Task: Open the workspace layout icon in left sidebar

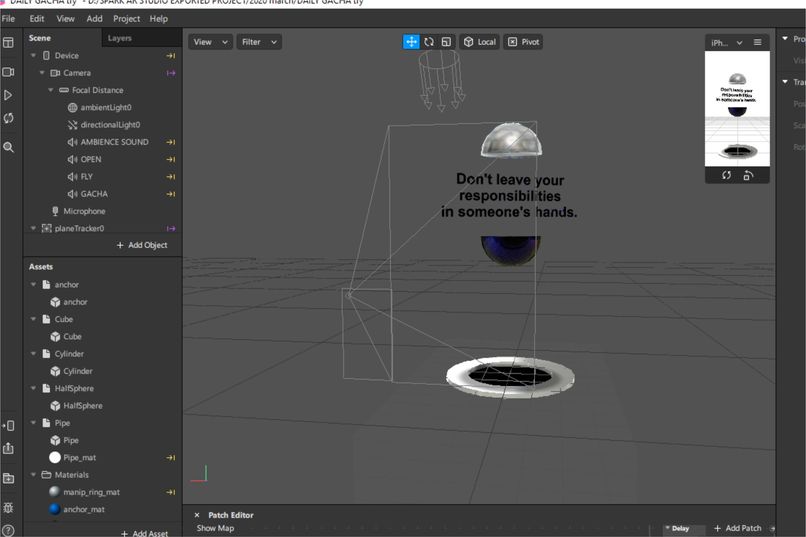Action: [8, 43]
